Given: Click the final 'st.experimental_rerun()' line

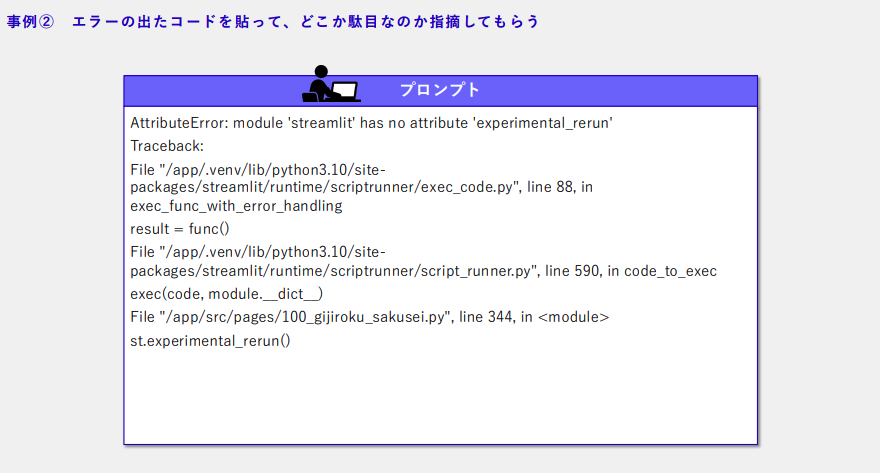Looking at the screenshot, I should tap(210, 341).
